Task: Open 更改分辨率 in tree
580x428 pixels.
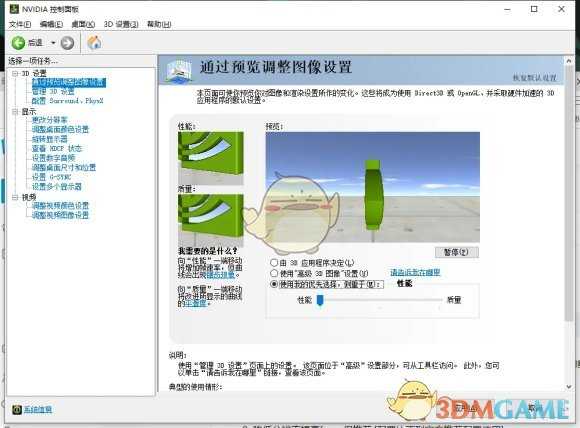Action: (50, 120)
